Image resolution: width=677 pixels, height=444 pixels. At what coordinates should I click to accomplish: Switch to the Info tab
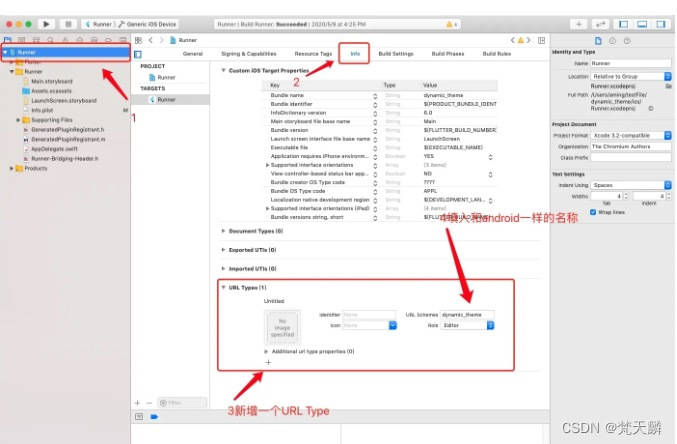point(355,54)
